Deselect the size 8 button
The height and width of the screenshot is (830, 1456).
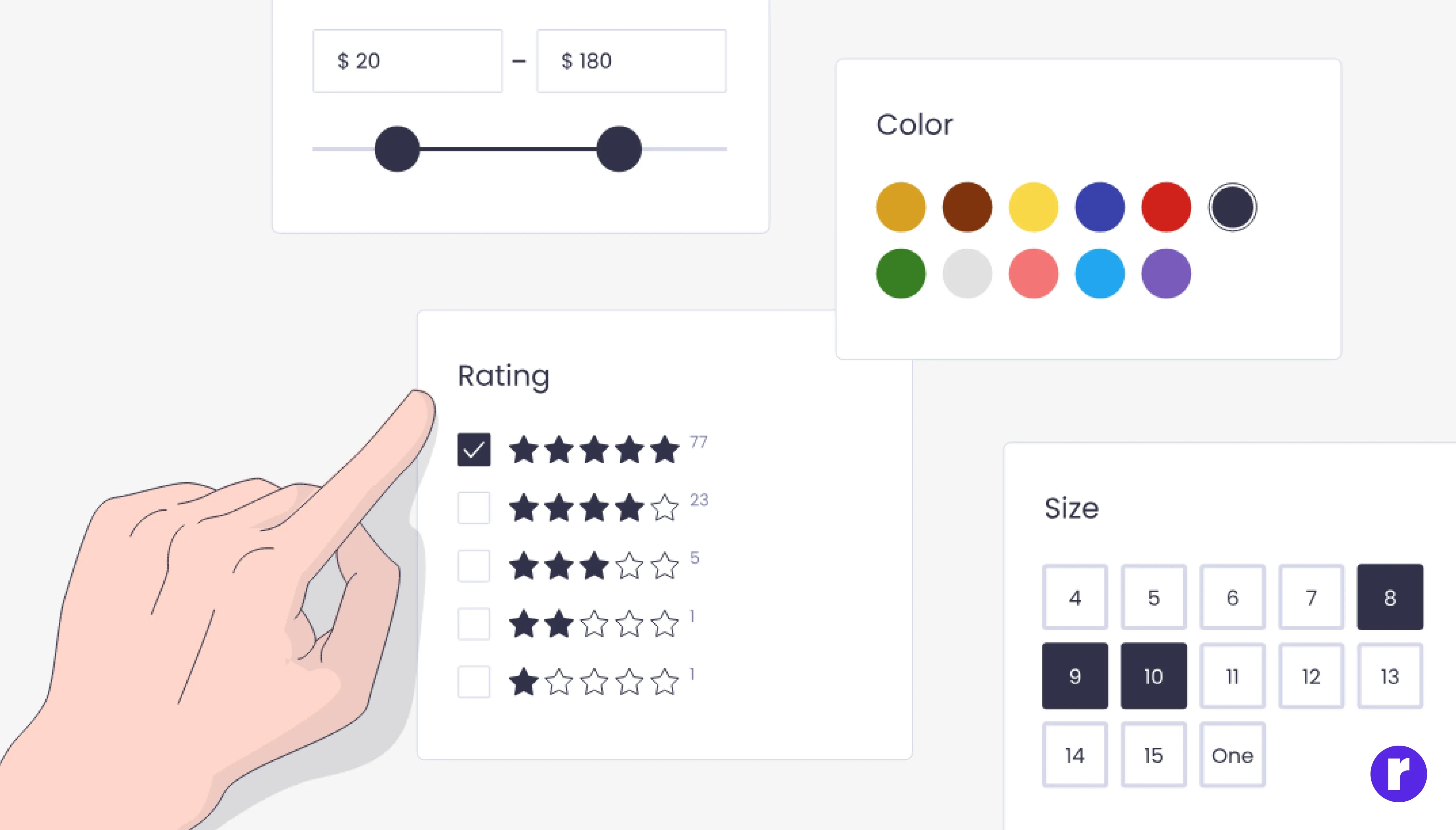[1390, 597]
